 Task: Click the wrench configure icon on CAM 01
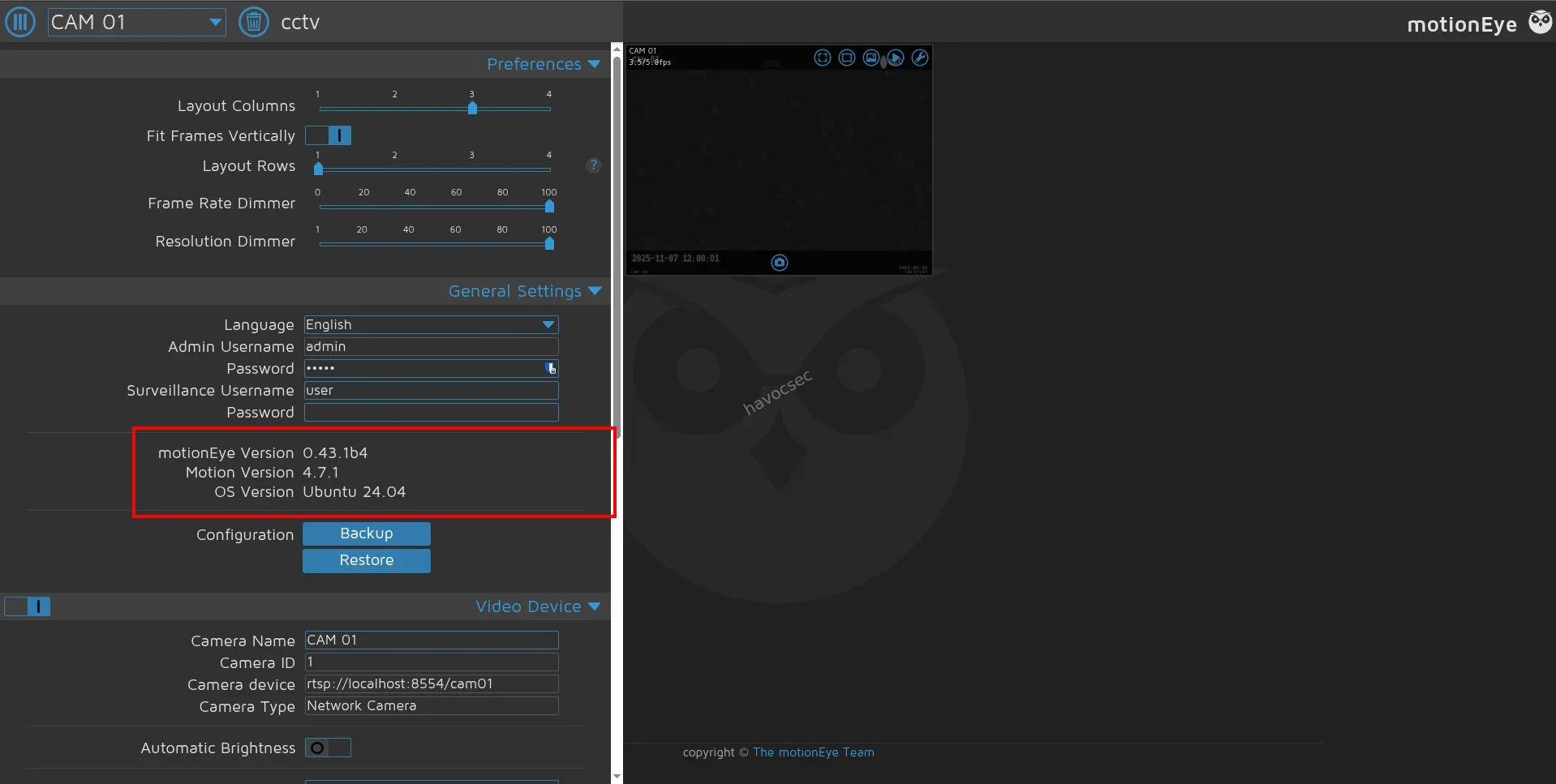[920, 58]
